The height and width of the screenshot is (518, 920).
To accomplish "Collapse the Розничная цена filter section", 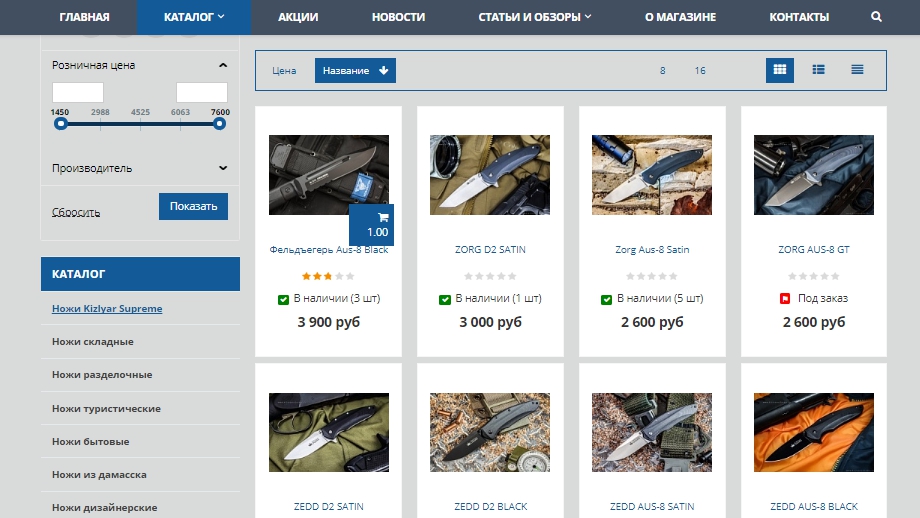I will coord(223,65).
